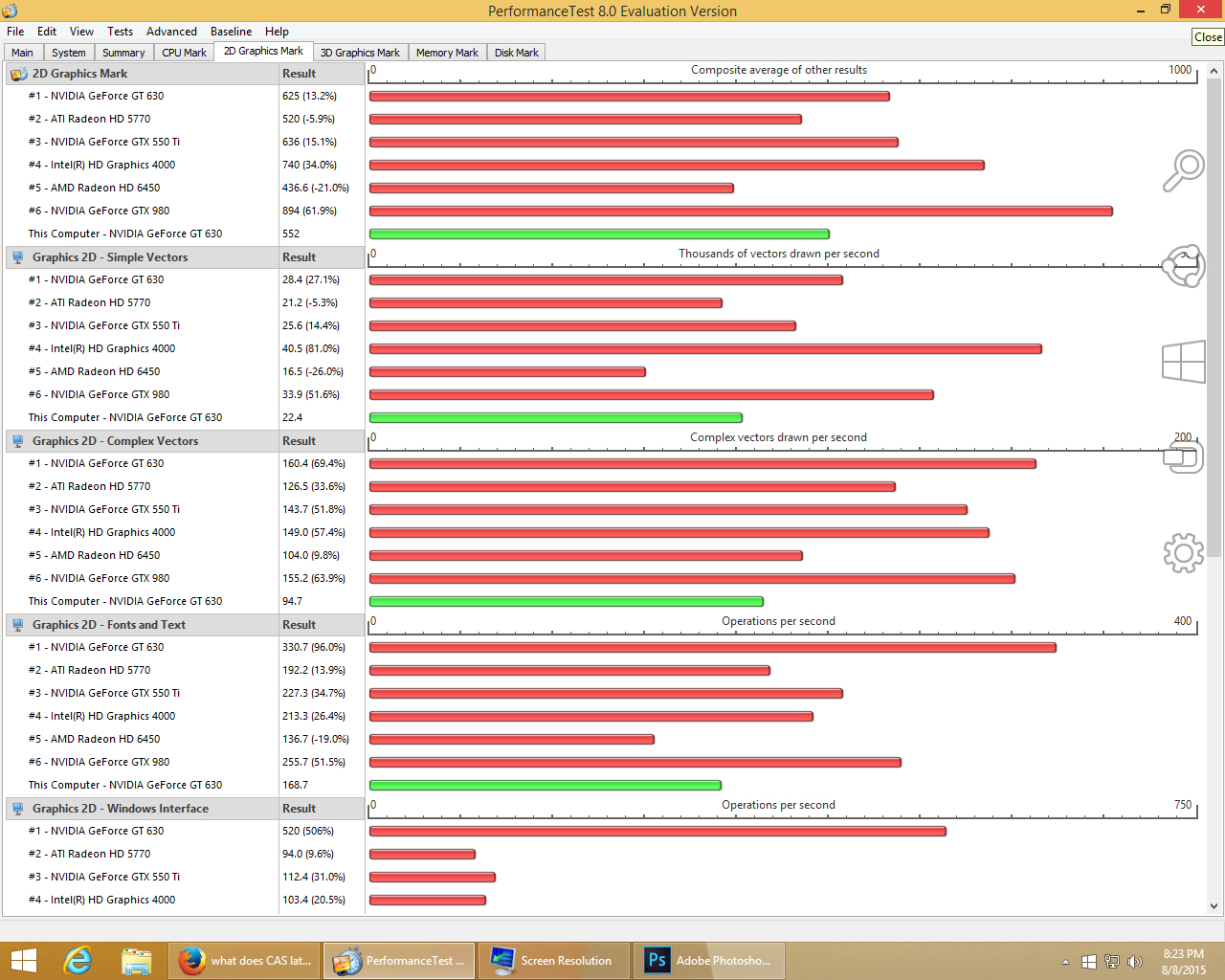Screen dimensions: 1225x980
Task: Switch to the Firefox taskbar window
Action: pyautogui.click(x=245, y=961)
